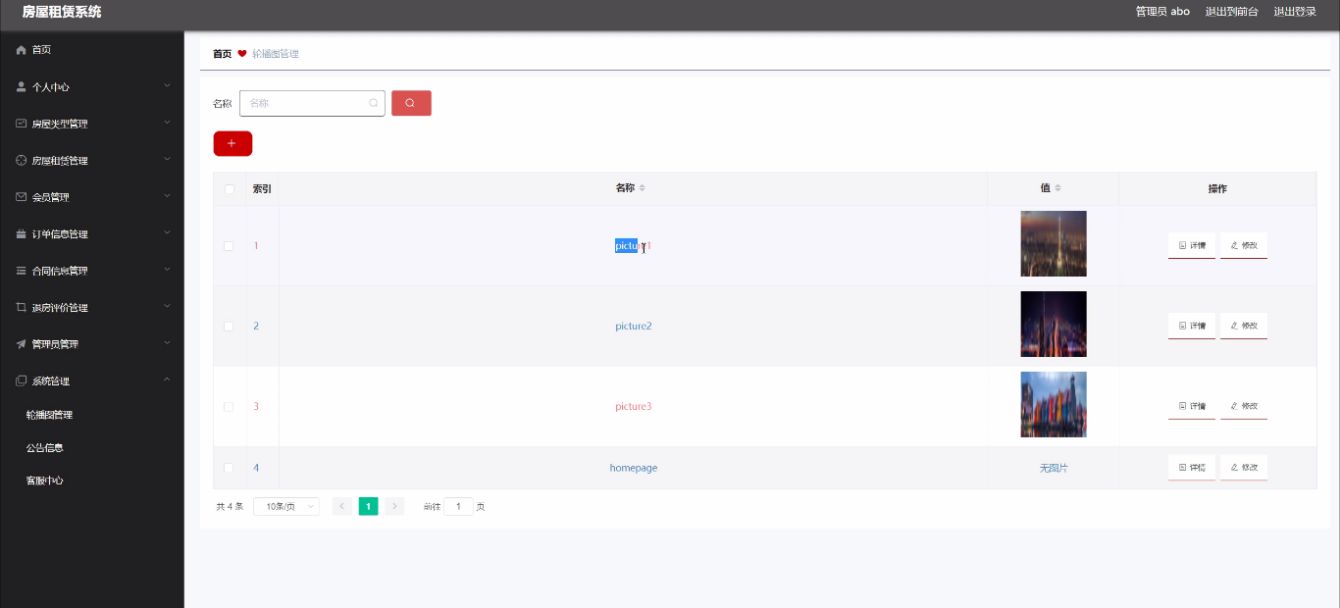Check the picture3 row checkbox
This screenshot has height=608, width=1340.
coord(229,406)
